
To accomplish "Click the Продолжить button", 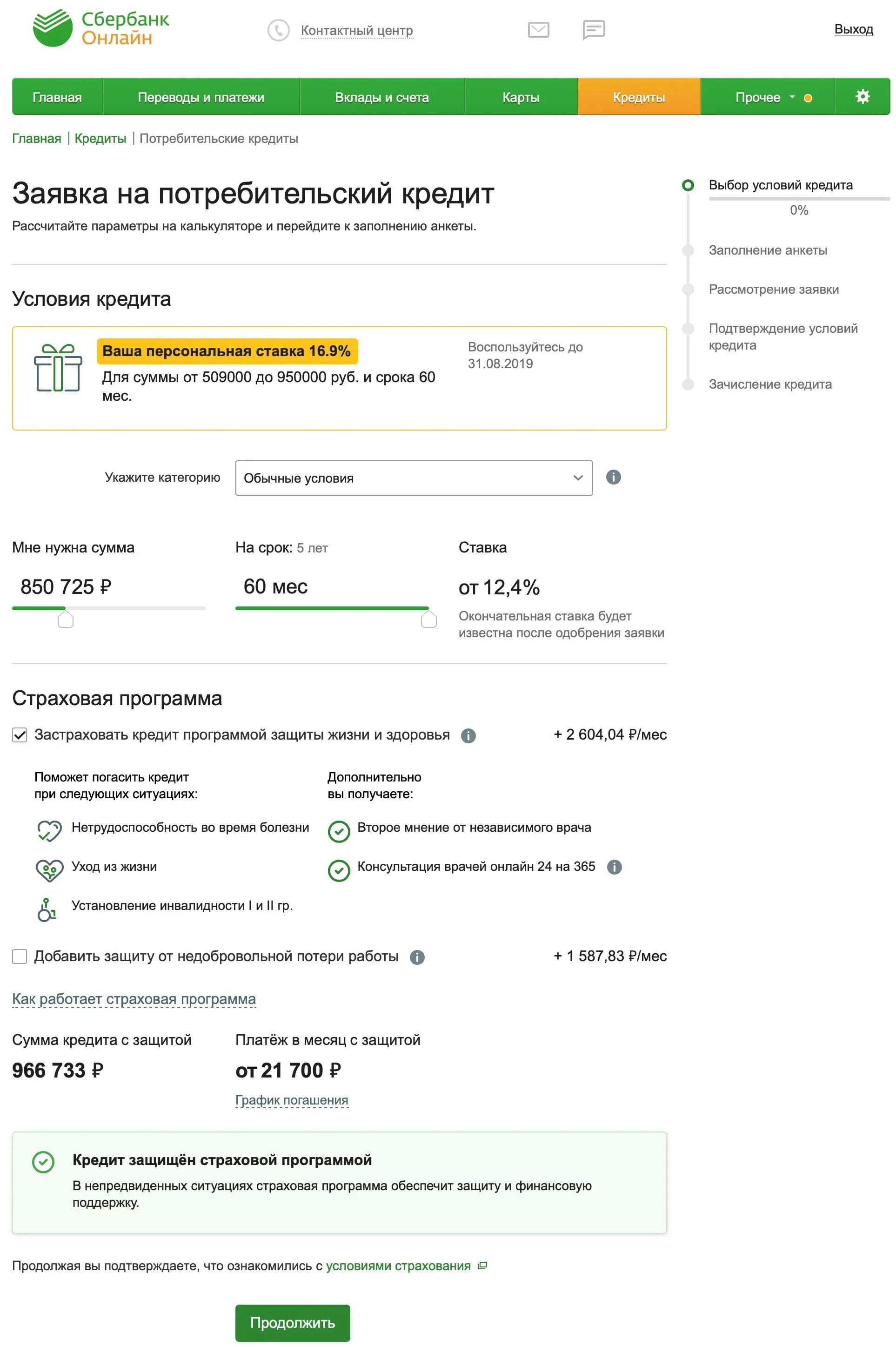I will tap(293, 1322).
